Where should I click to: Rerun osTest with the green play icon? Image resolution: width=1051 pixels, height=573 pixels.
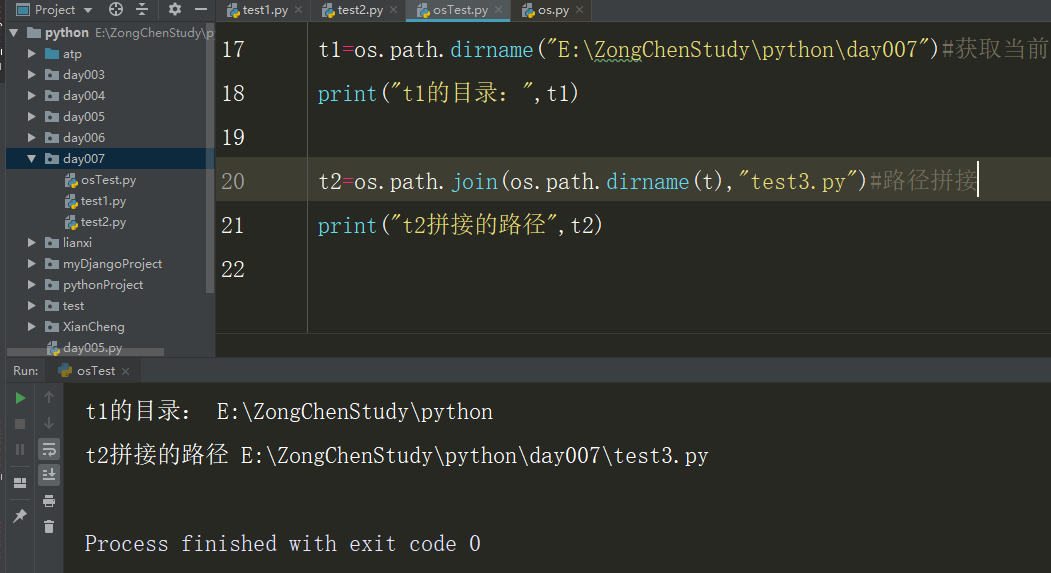click(20, 398)
